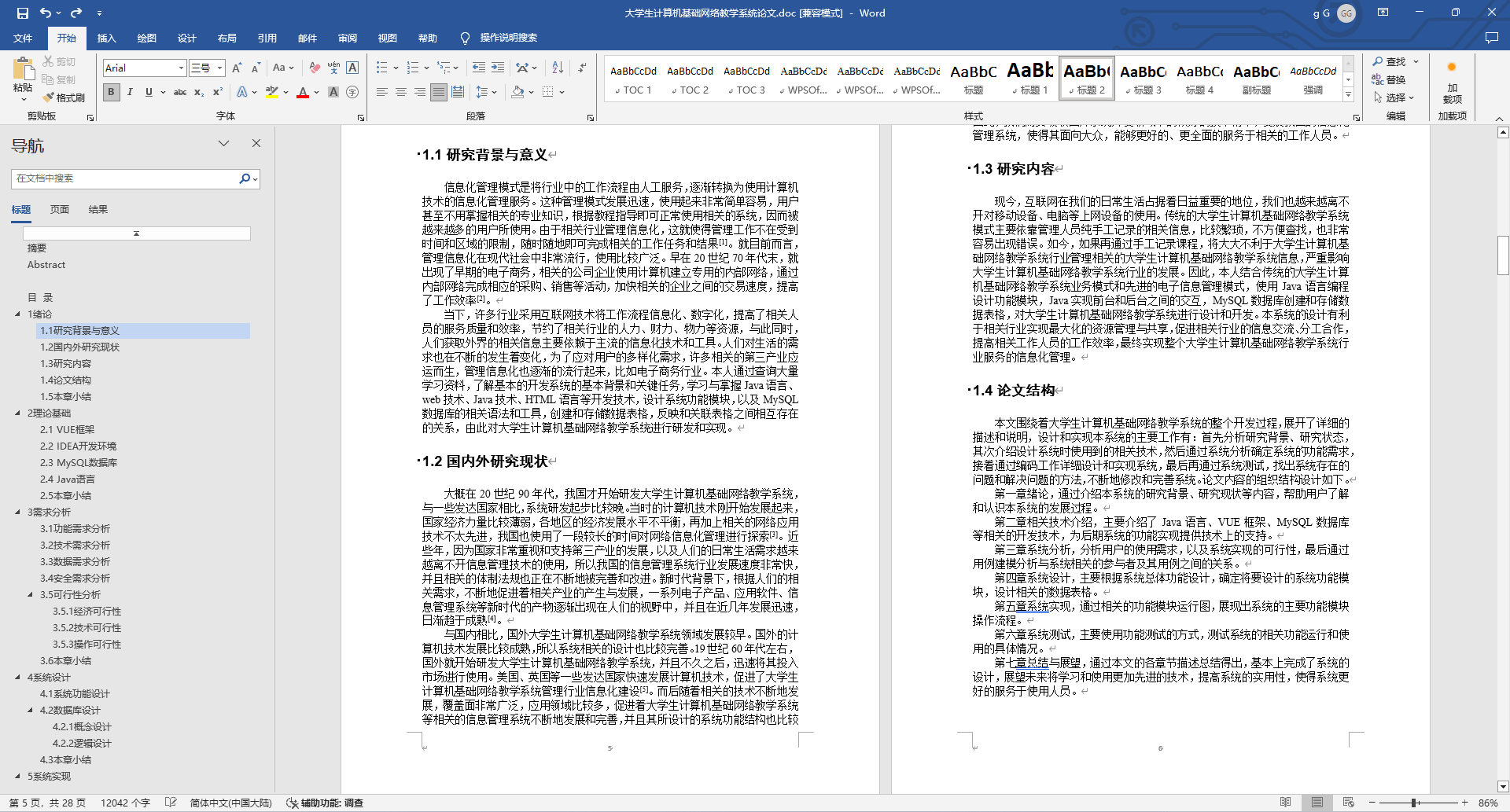Open the Arial font name dropdown
1510x812 pixels.
click(181, 68)
